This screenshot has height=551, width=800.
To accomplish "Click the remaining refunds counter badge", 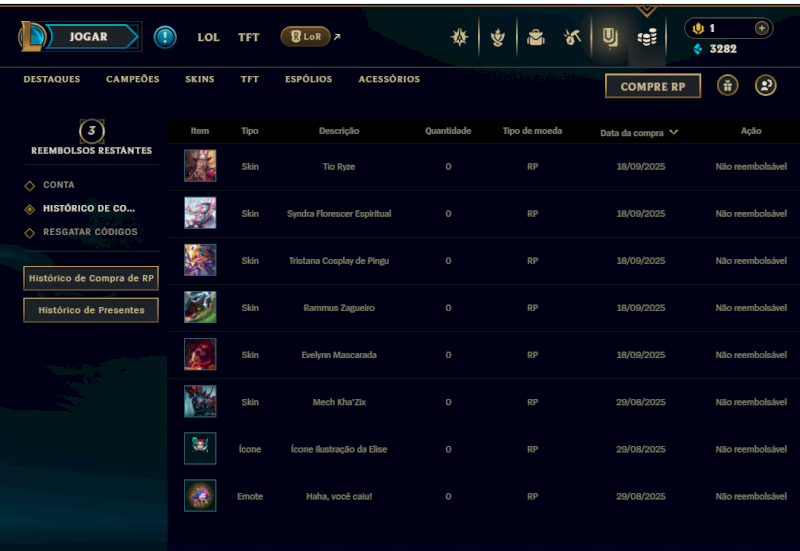I will 92,131.
